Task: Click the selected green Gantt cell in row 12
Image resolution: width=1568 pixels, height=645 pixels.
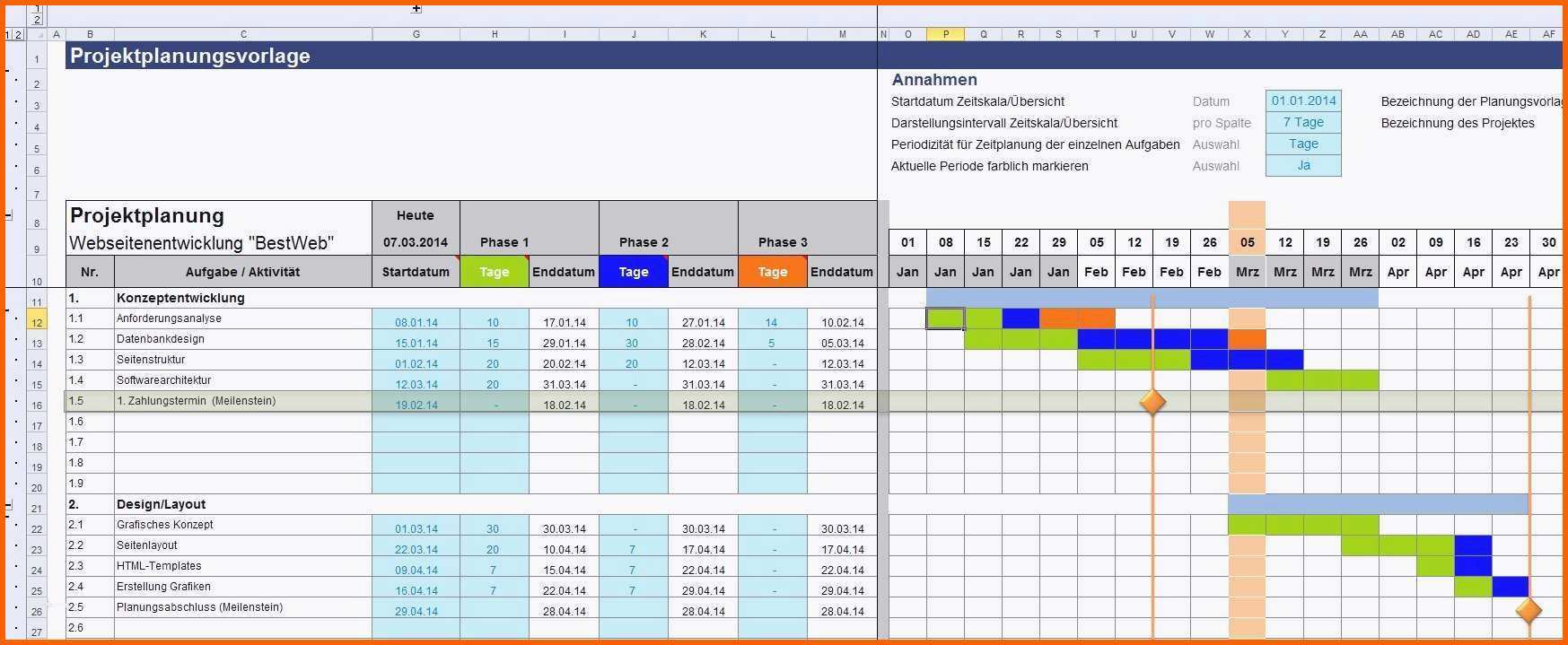Action: coord(945,318)
